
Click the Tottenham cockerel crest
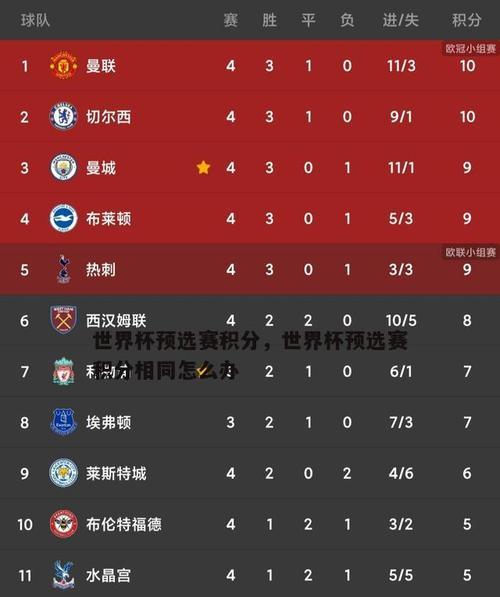coord(64,269)
